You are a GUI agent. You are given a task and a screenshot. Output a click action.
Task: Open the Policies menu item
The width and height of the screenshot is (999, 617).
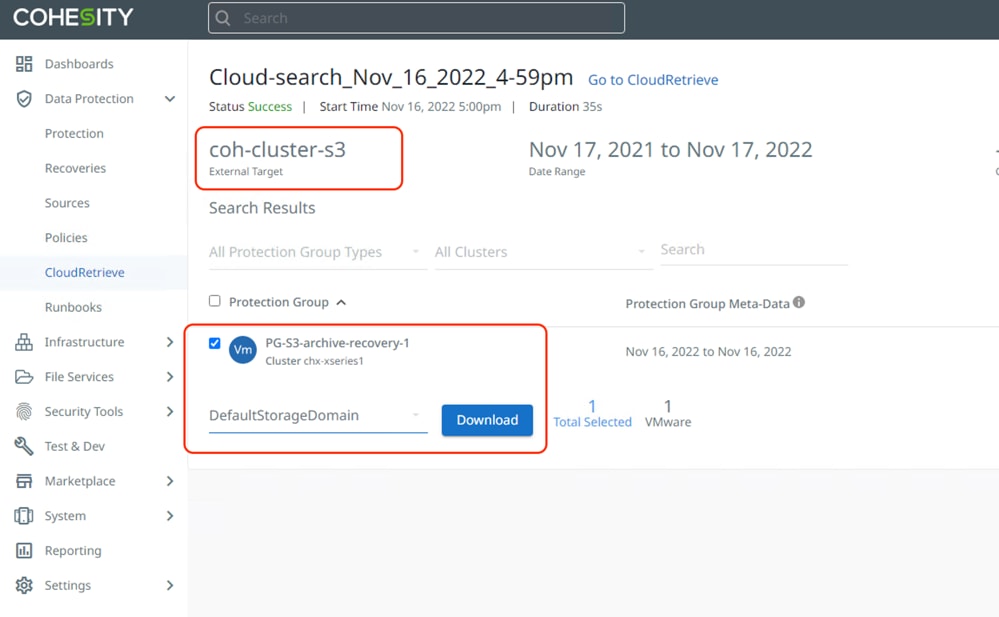pos(66,238)
